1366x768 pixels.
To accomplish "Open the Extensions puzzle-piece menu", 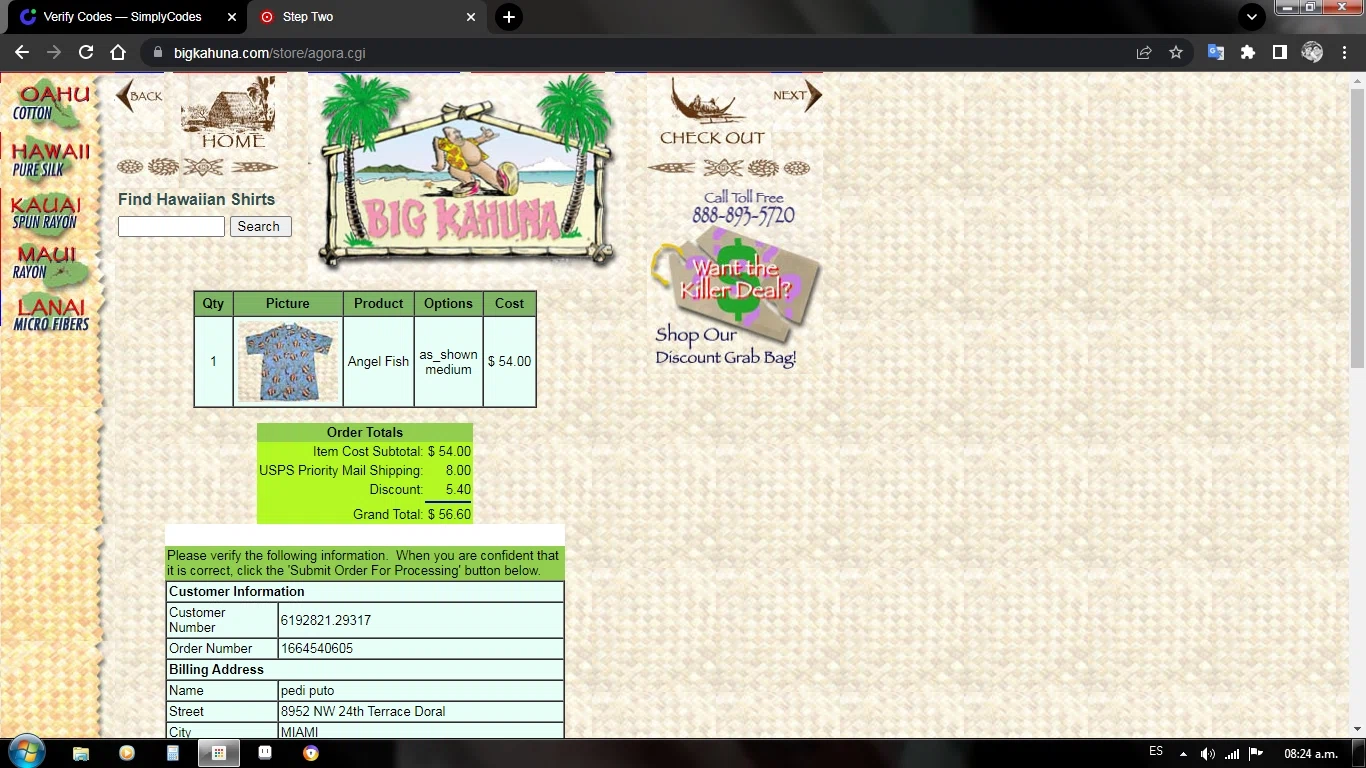I will [x=1248, y=52].
